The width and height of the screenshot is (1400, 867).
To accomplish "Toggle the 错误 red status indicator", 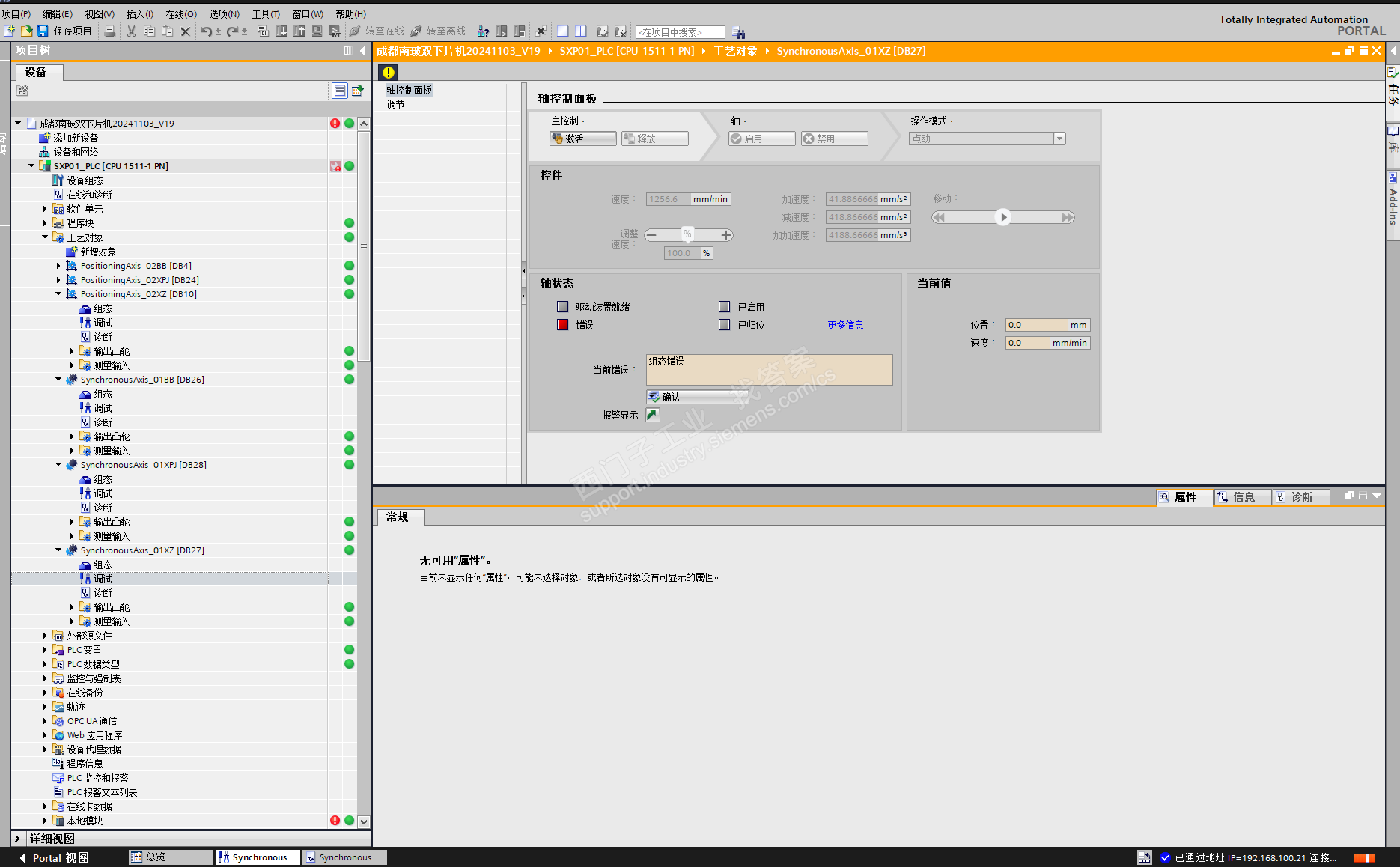I will click(563, 325).
